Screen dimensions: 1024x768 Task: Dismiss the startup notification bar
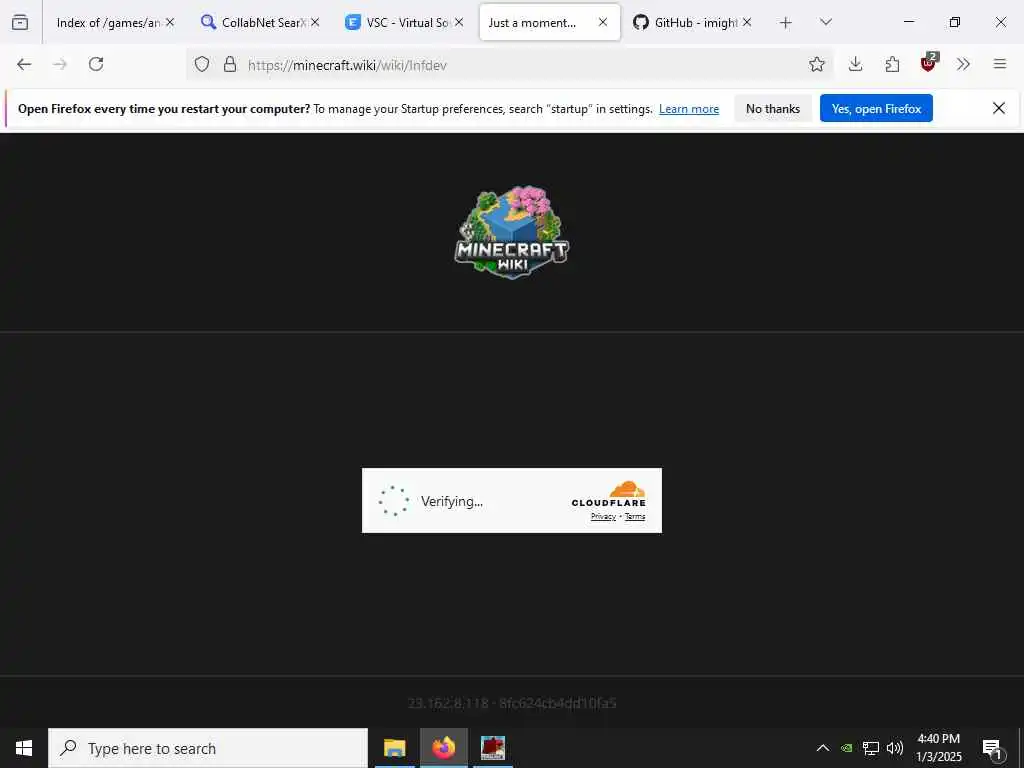pos(999,108)
